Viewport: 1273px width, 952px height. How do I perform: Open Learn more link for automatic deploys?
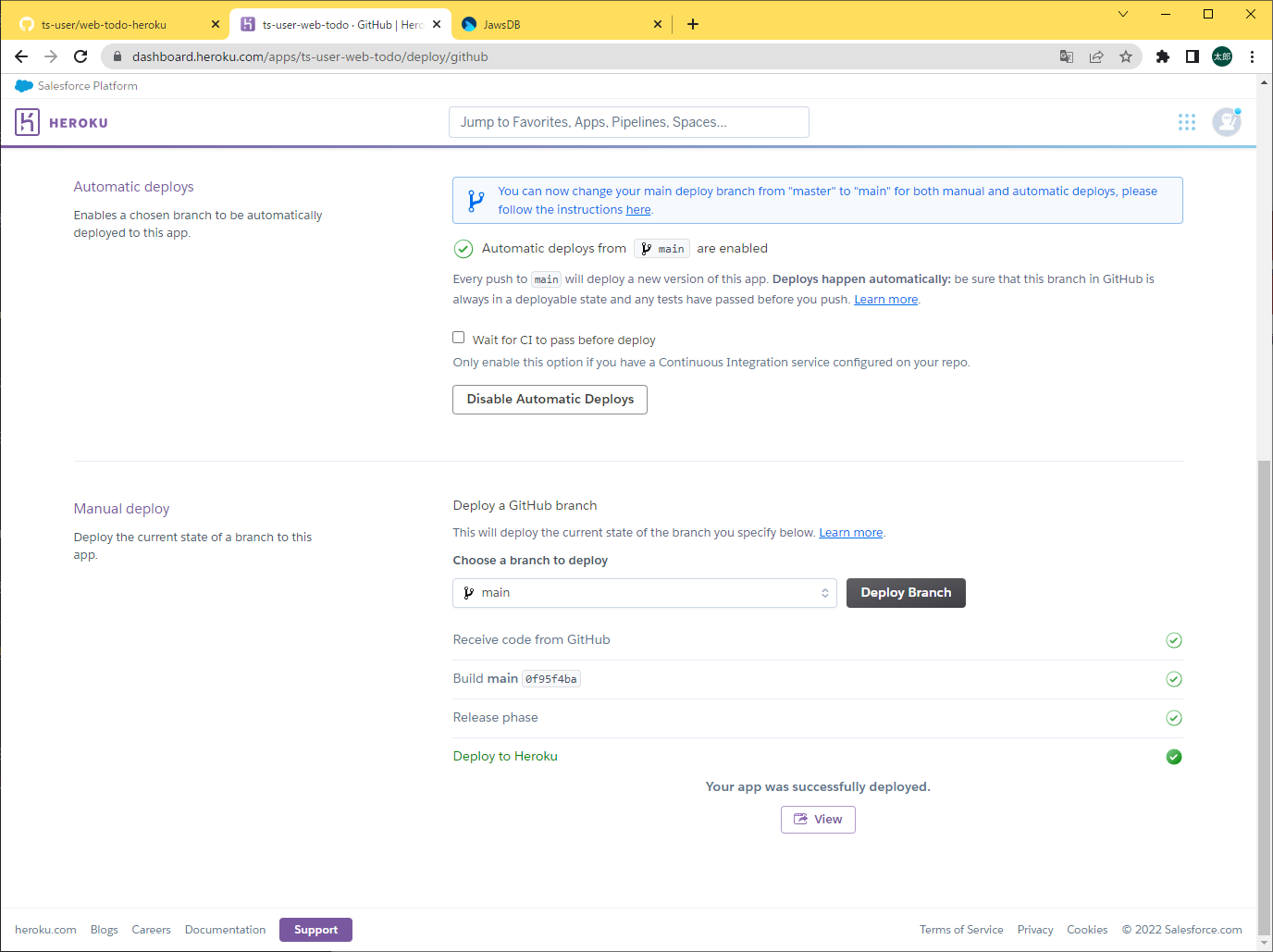point(885,300)
